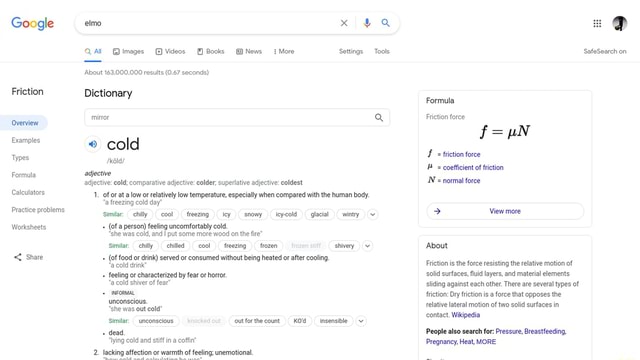Open the Breastfeeding related search link
The image size is (640, 360).
tap(545, 331)
